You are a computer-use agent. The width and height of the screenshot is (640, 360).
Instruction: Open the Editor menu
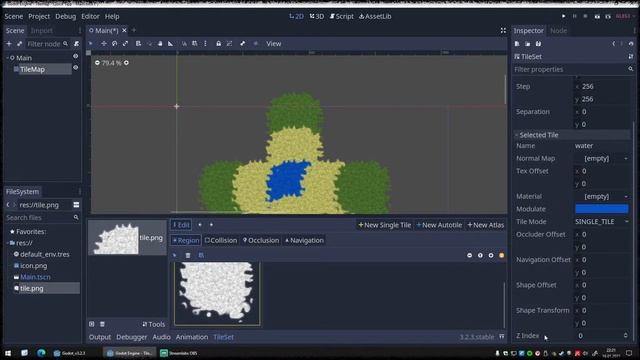click(x=90, y=16)
